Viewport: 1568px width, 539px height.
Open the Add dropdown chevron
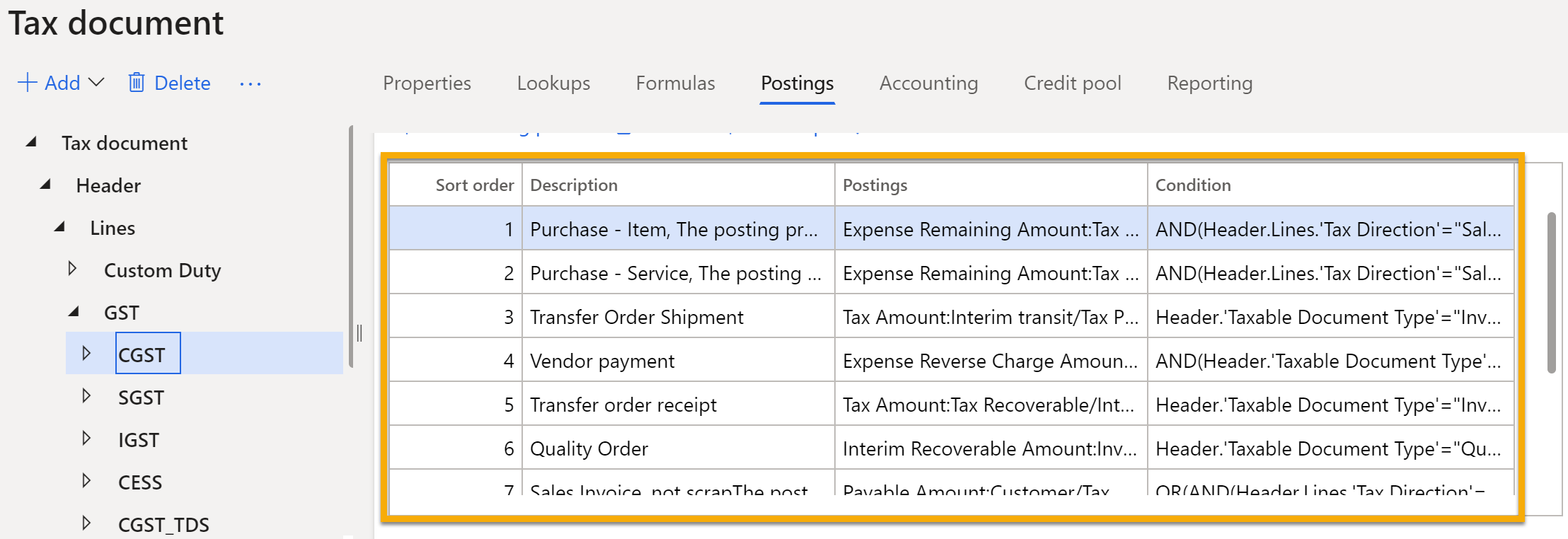(96, 83)
